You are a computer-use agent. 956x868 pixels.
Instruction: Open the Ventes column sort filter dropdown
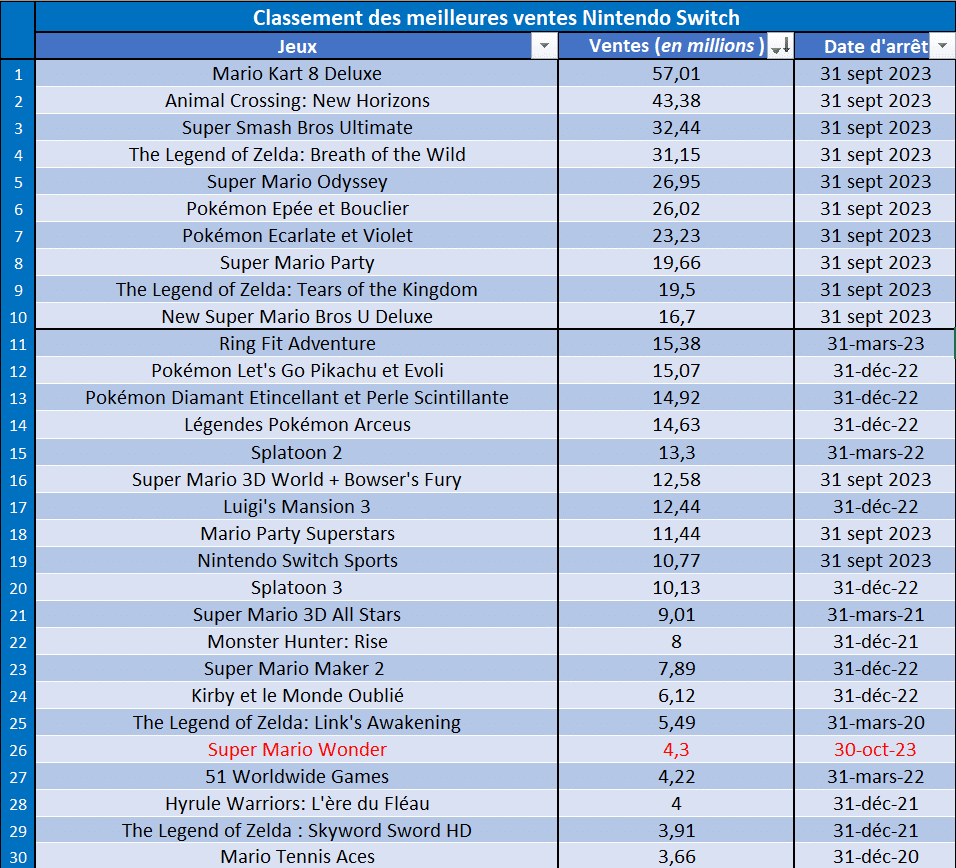point(780,46)
